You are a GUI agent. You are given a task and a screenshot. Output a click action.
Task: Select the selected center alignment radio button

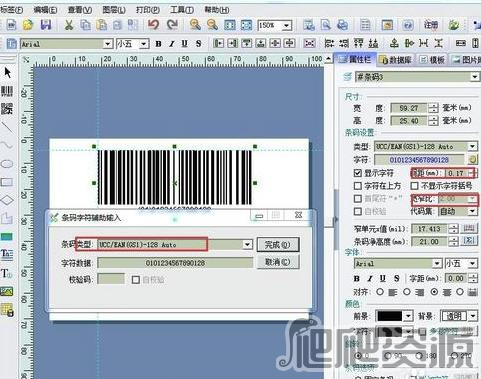pyautogui.click(x=434, y=292)
